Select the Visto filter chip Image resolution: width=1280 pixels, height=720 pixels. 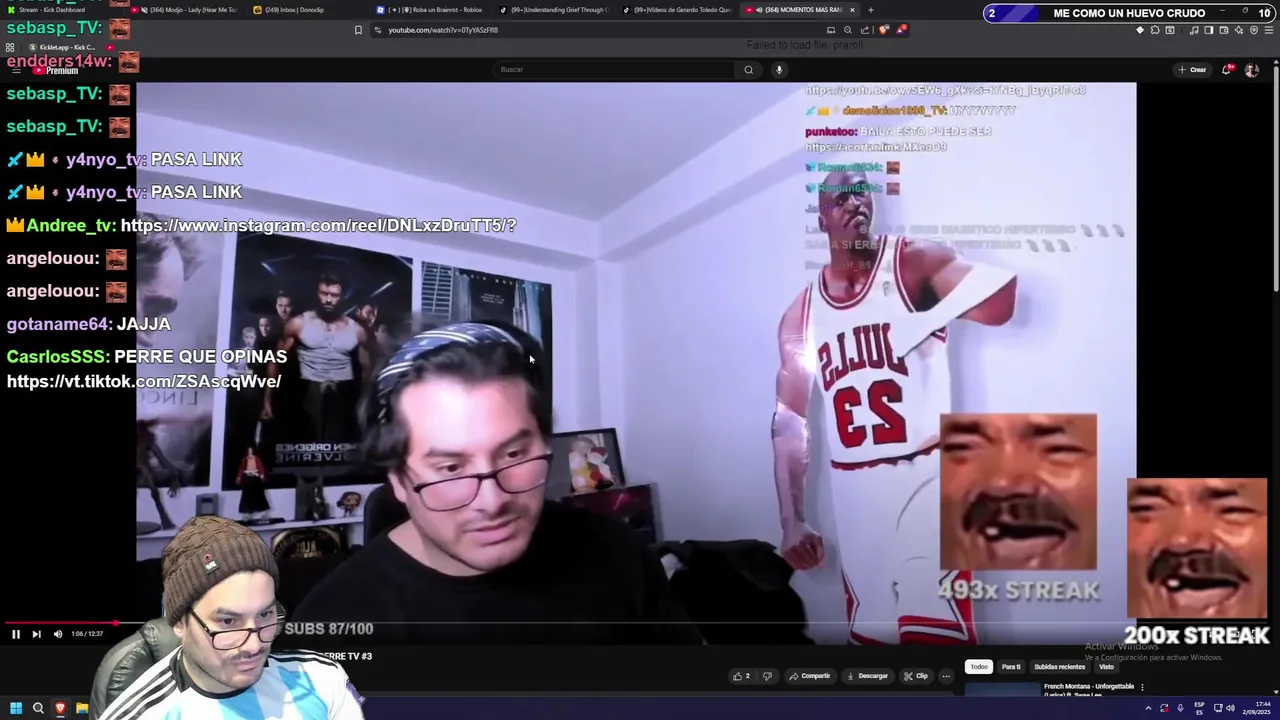click(x=1106, y=667)
